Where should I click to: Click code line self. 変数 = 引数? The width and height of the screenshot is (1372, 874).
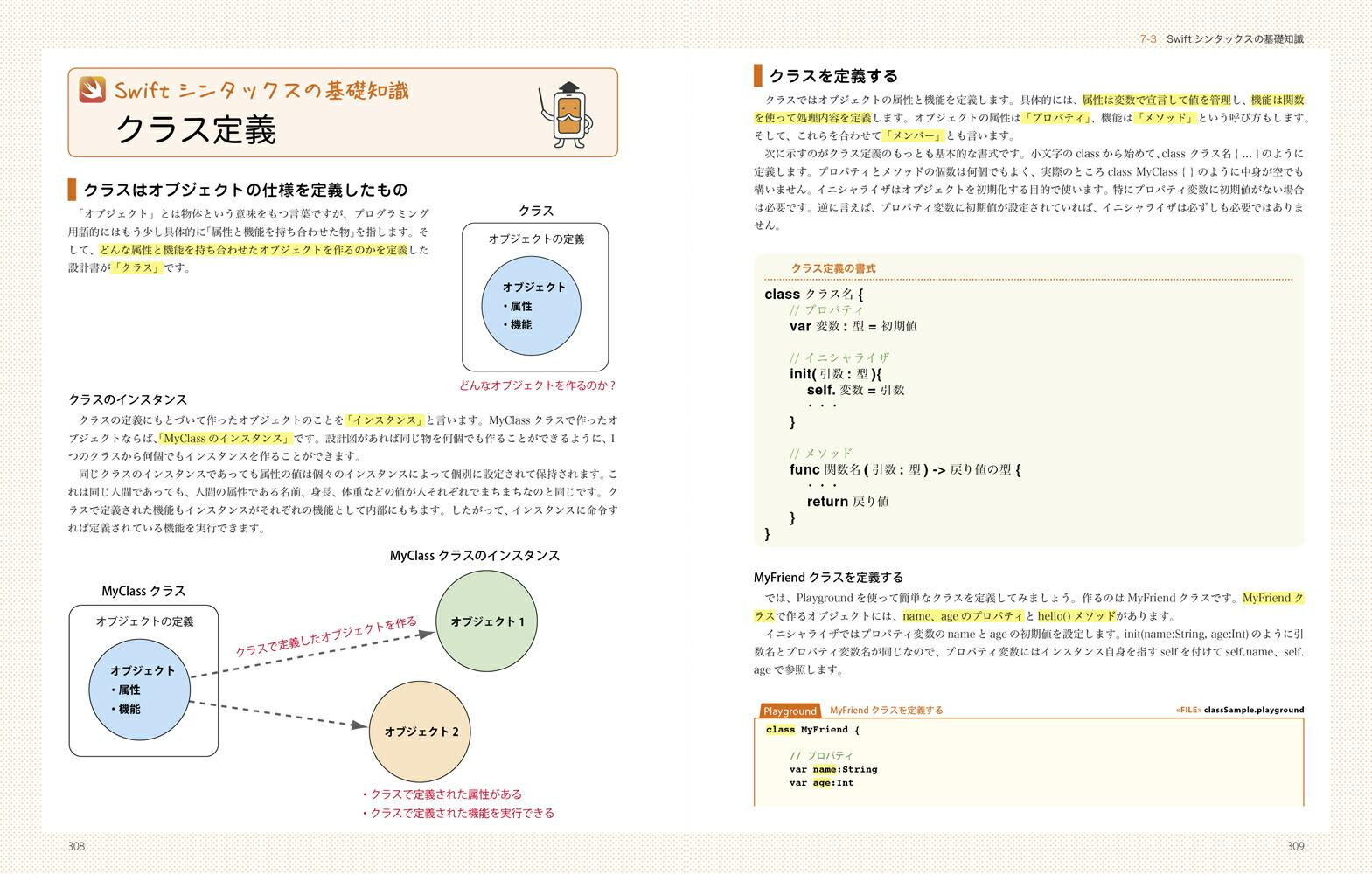[856, 390]
